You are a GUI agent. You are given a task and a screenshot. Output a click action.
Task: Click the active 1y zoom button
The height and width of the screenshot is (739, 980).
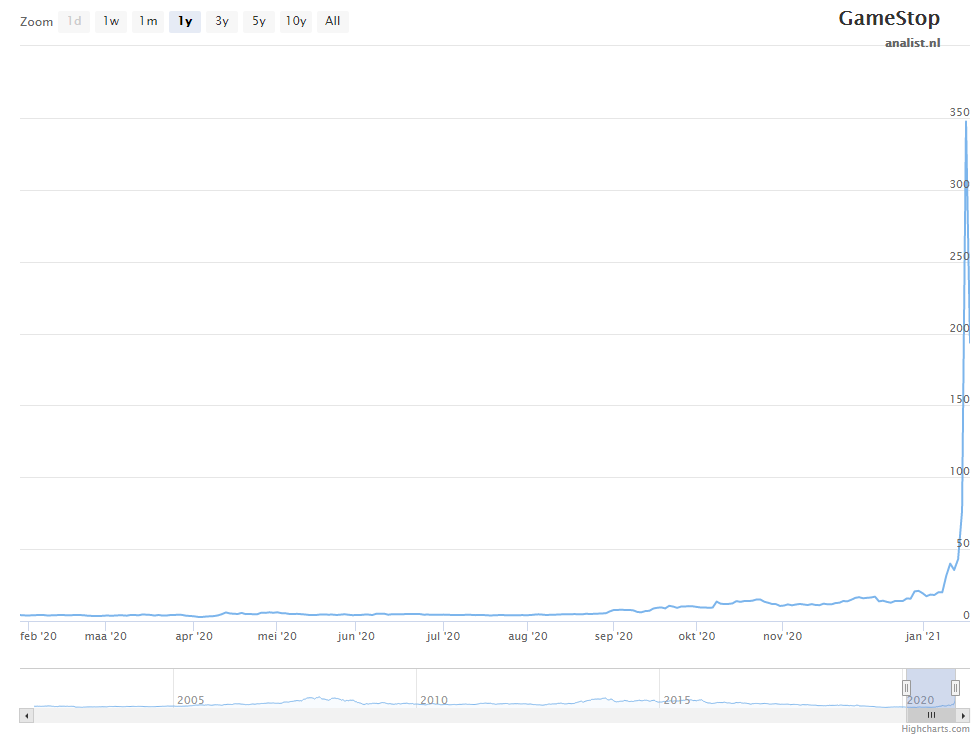click(x=185, y=21)
